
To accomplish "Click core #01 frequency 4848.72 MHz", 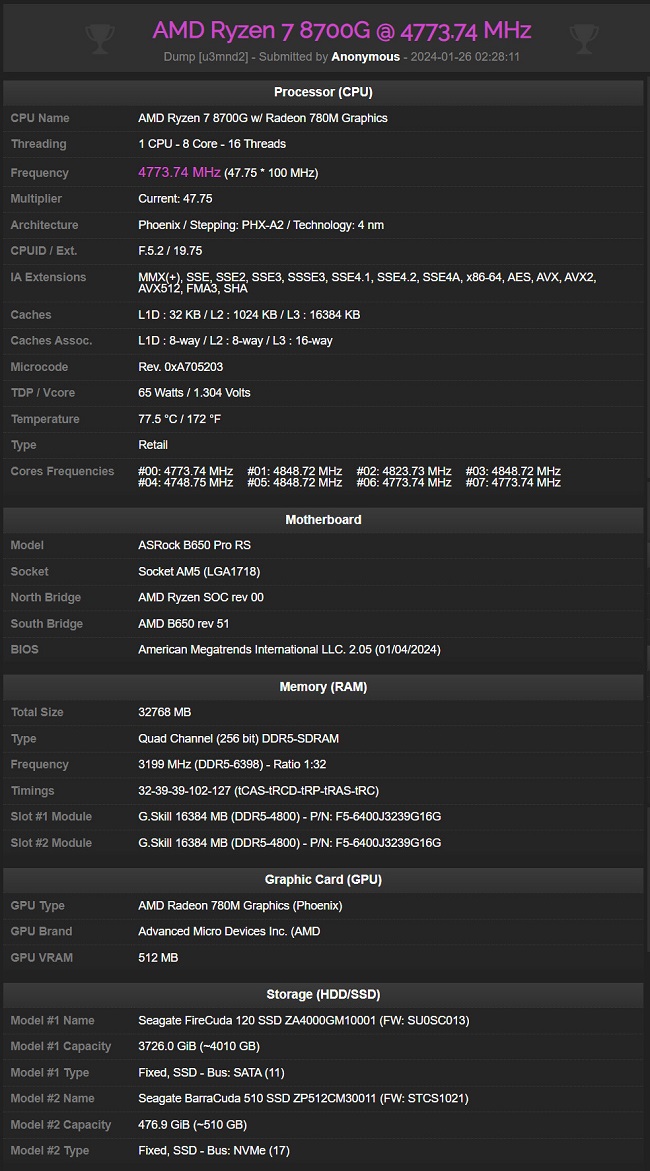I will click(x=294, y=471).
